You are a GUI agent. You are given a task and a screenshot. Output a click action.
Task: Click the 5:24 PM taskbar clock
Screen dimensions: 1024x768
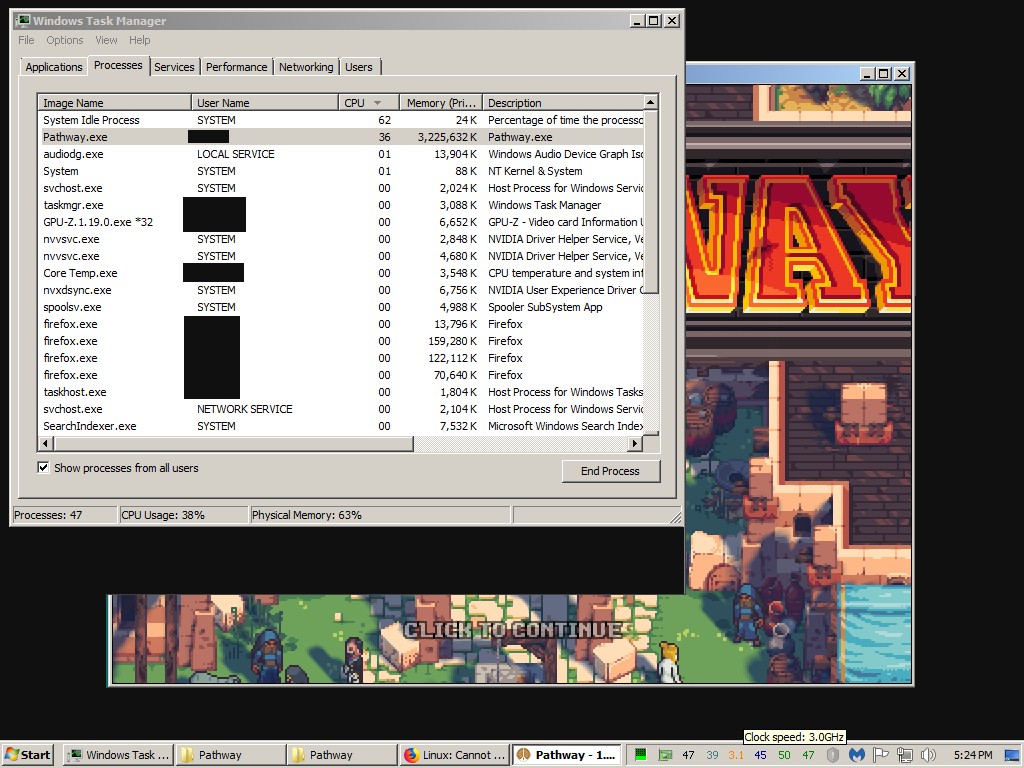972,755
